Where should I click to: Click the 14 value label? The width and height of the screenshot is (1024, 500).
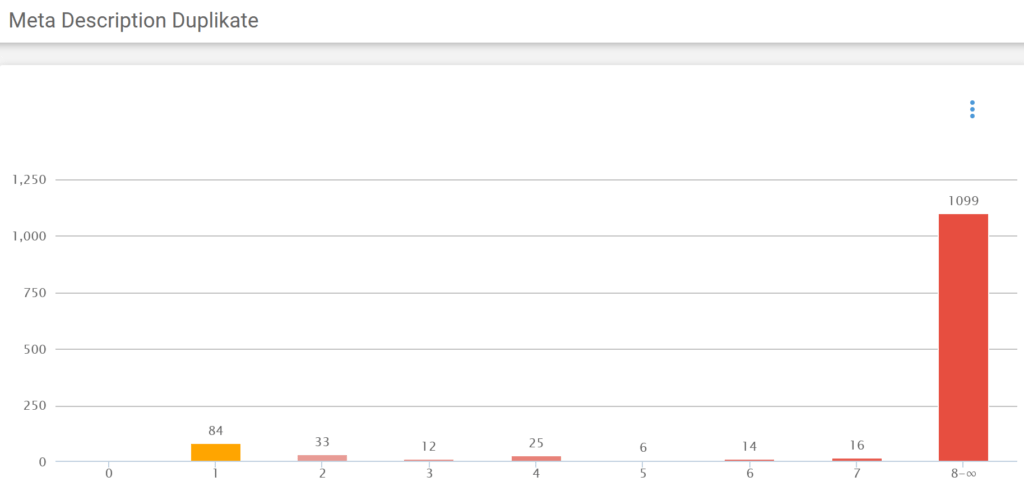750,446
